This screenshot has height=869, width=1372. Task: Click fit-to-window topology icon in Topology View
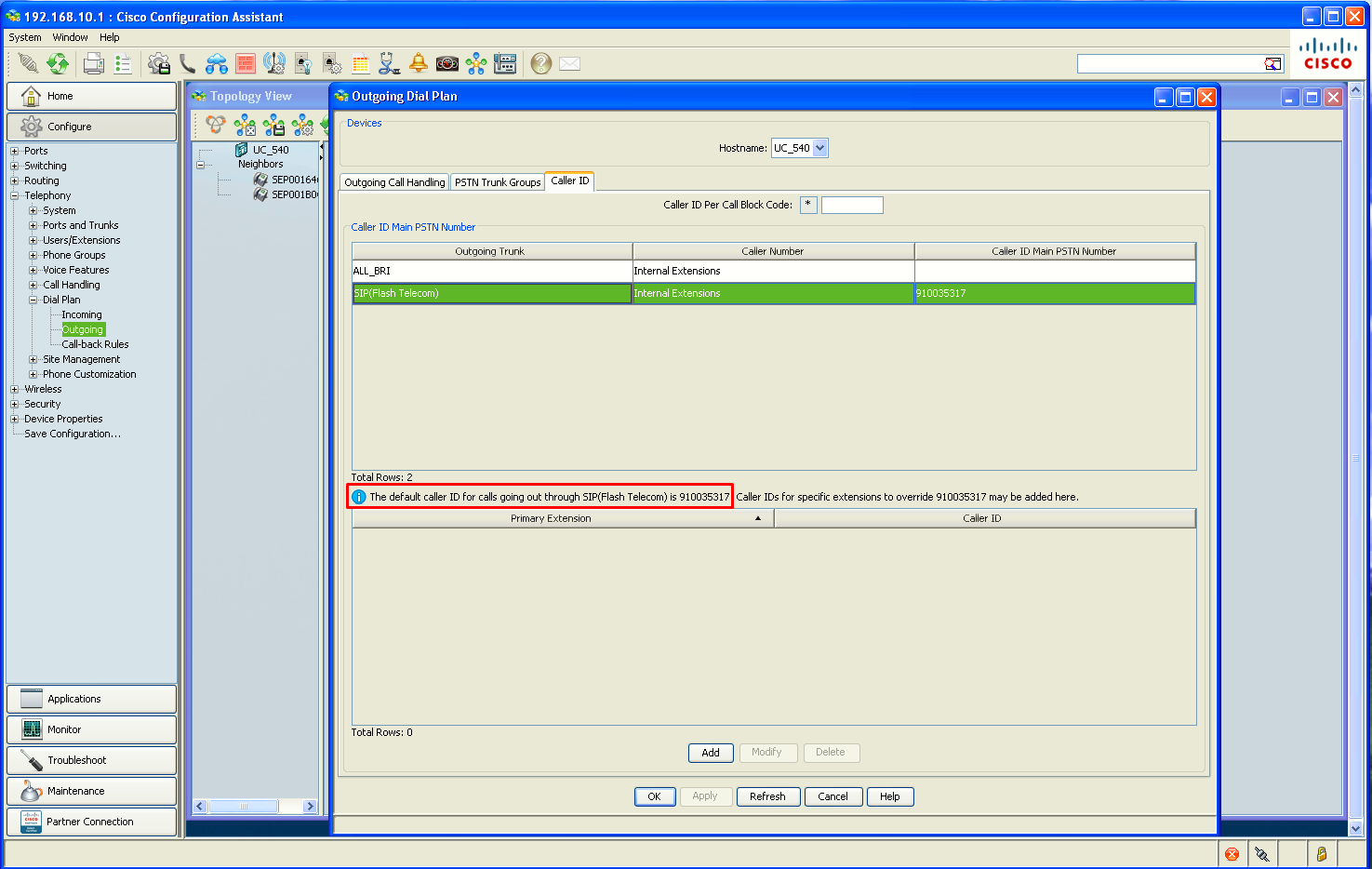(x=245, y=125)
